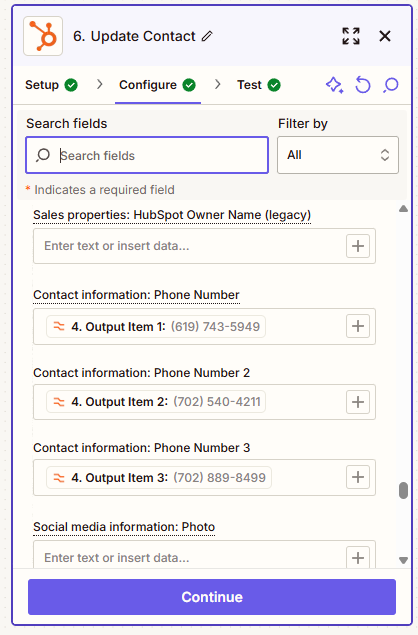418x635 pixels.
Task: Click the Continue button
Action: coord(212,597)
